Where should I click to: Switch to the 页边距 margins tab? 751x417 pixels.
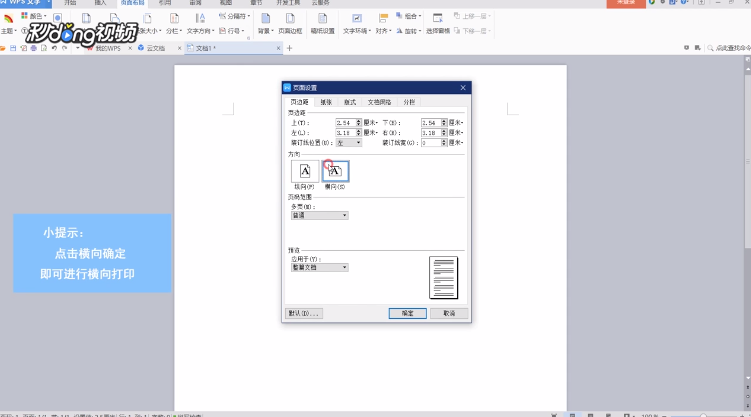coord(299,102)
